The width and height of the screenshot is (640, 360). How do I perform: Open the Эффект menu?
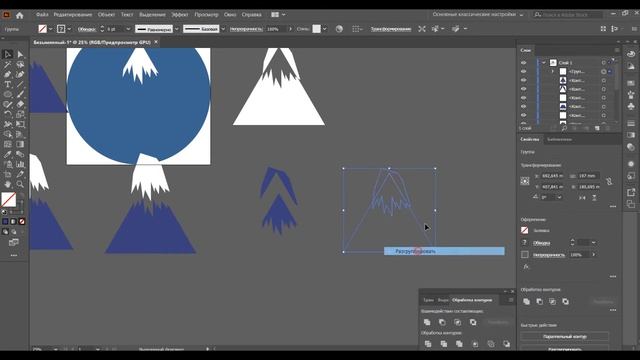pyautogui.click(x=180, y=14)
